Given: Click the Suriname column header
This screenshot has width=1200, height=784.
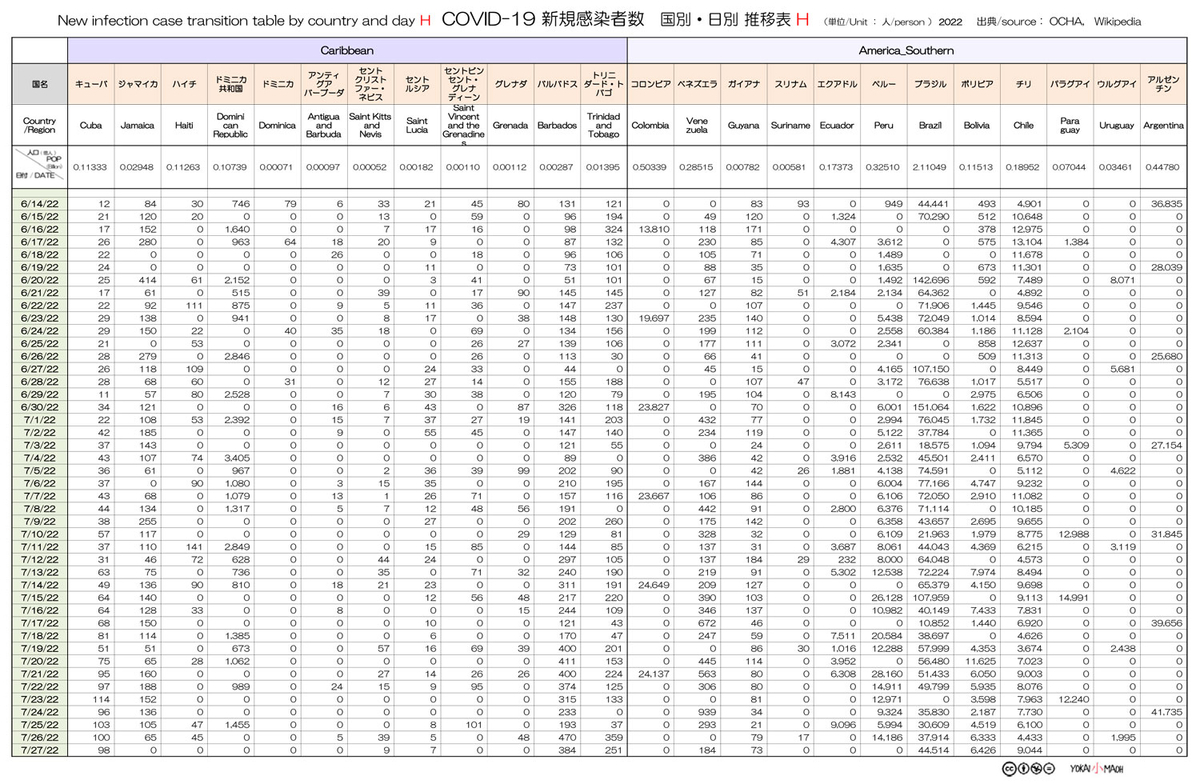Looking at the screenshot, I should (790, 126).
